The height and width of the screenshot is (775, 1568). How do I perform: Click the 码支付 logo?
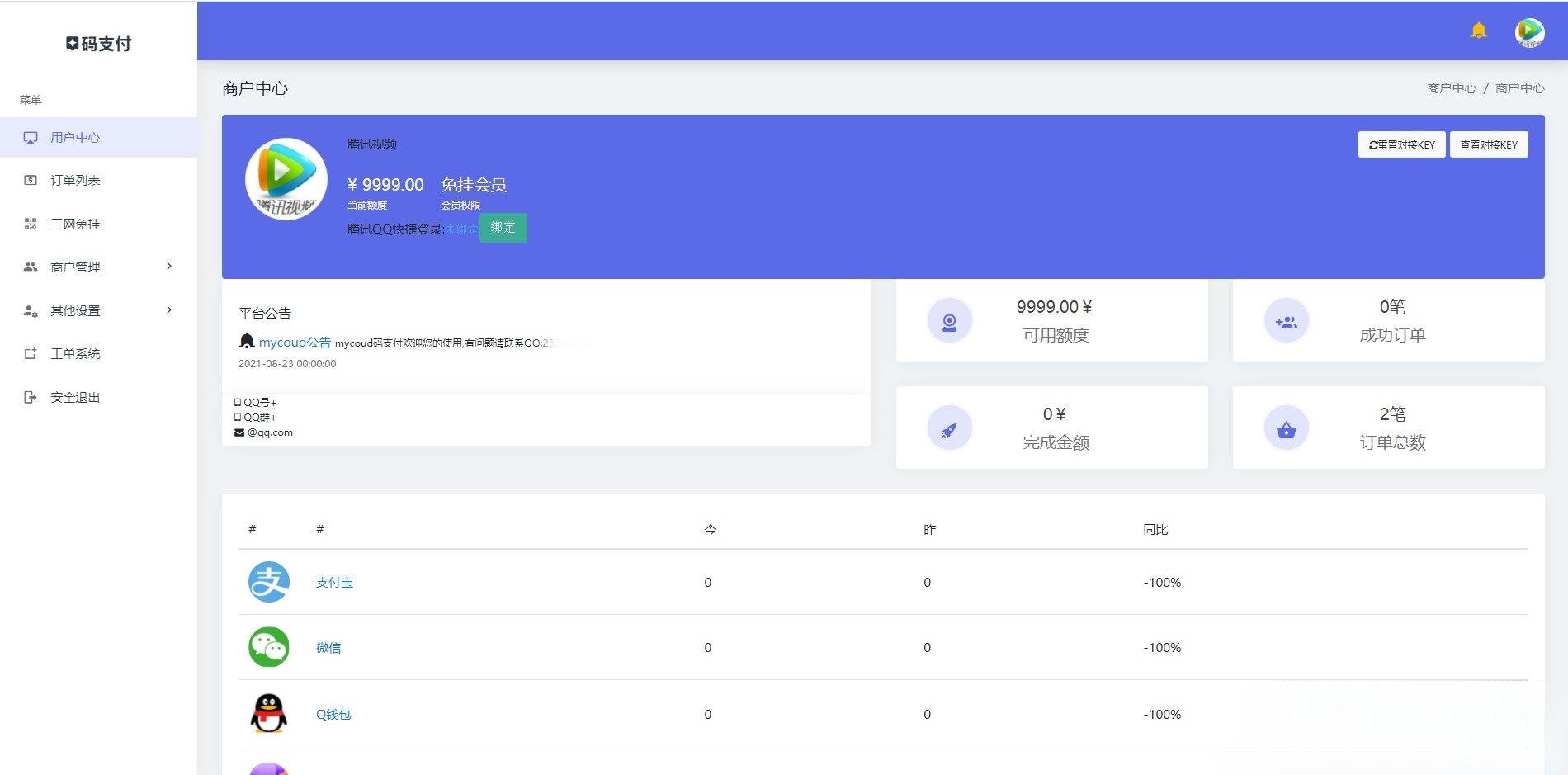pyautogui.click(x=97, y=43)
